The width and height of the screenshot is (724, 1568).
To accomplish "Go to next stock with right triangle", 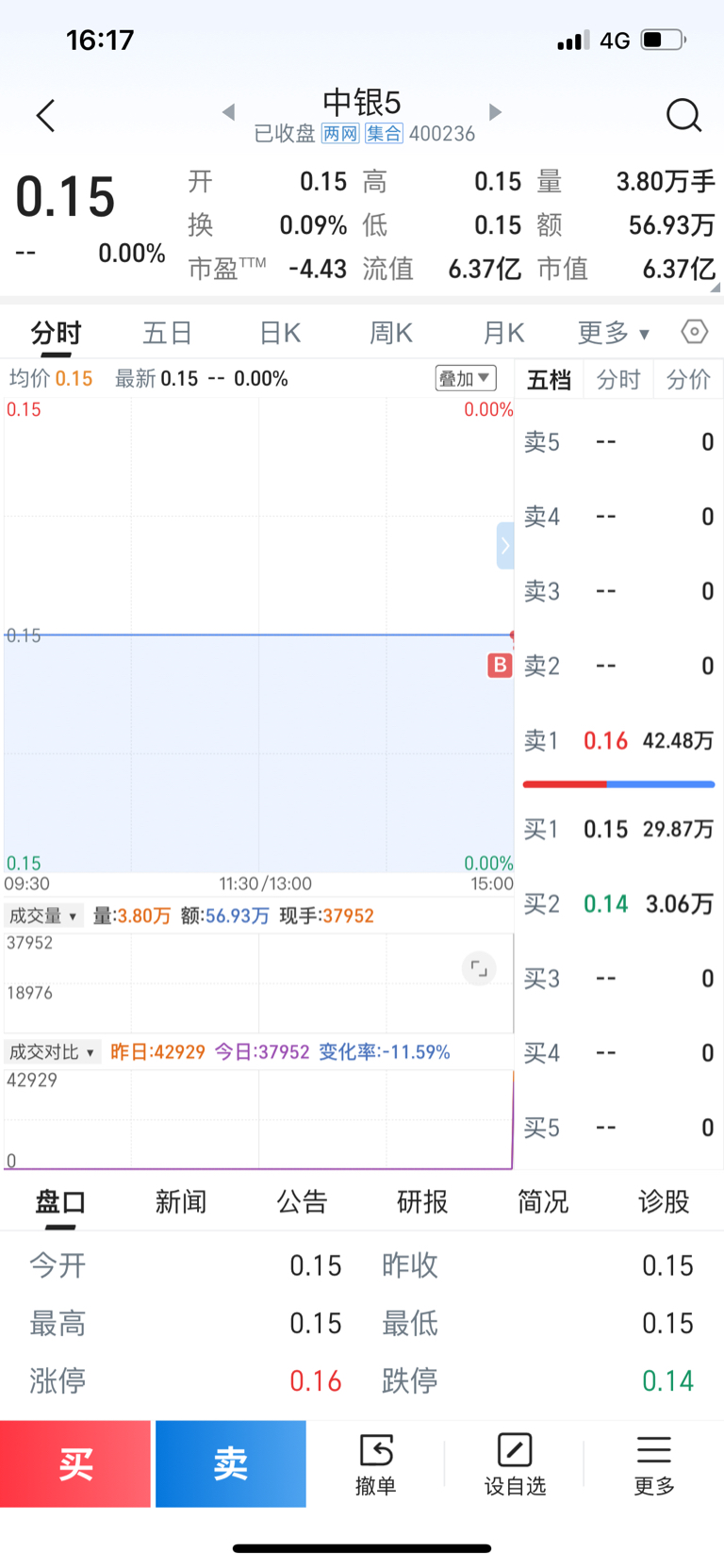I will click(495, 112).
